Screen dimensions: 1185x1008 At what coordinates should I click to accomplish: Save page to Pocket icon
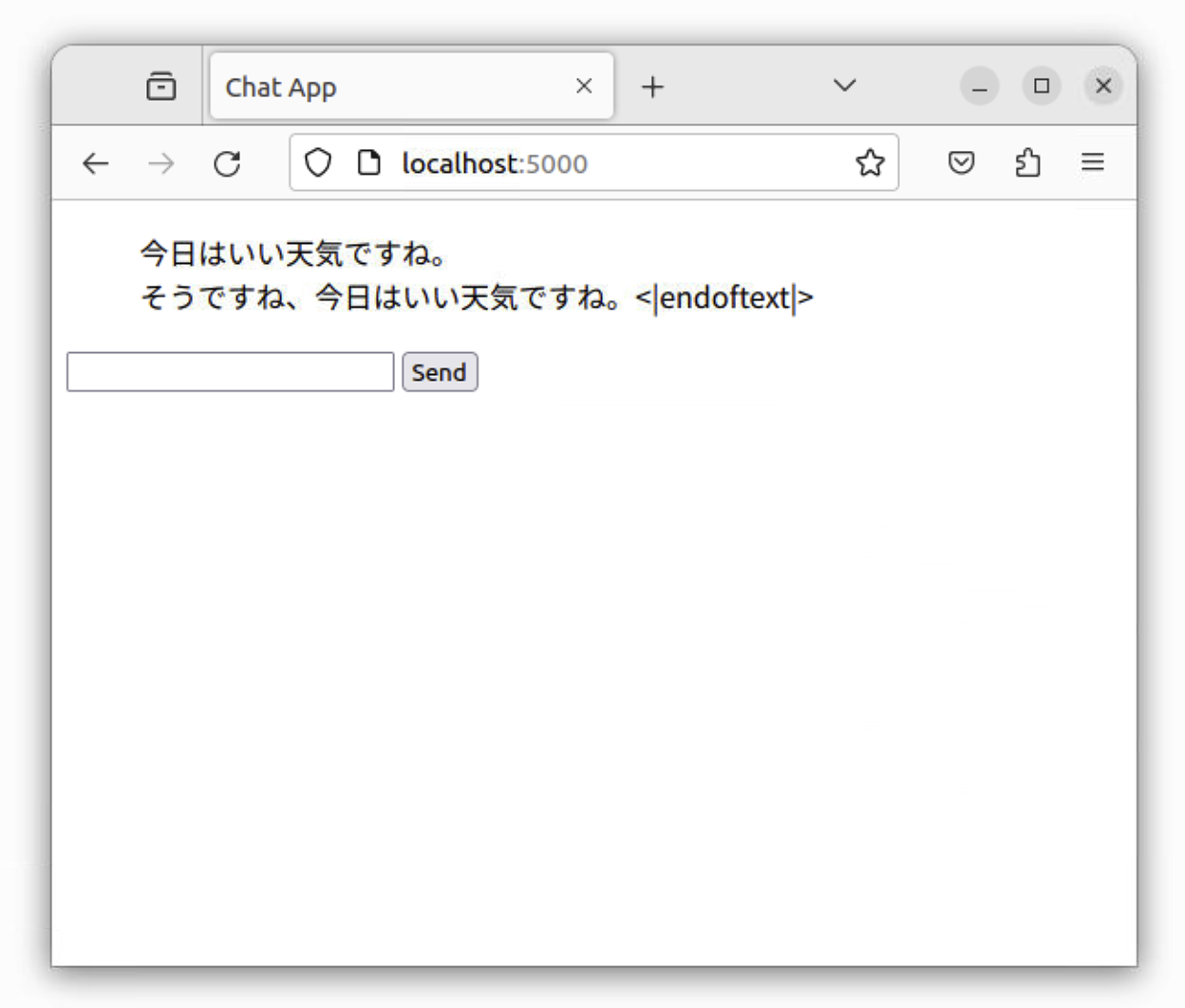tap(962, 163)
